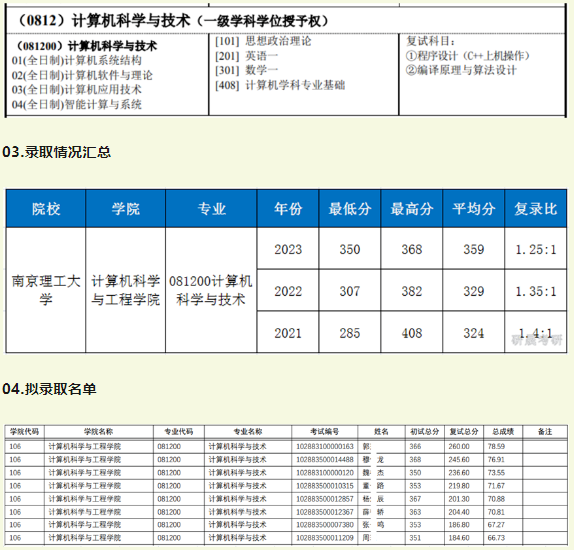Click '①程序设计(C++上机操作)' retest item
574x550 pixels.
467,56
